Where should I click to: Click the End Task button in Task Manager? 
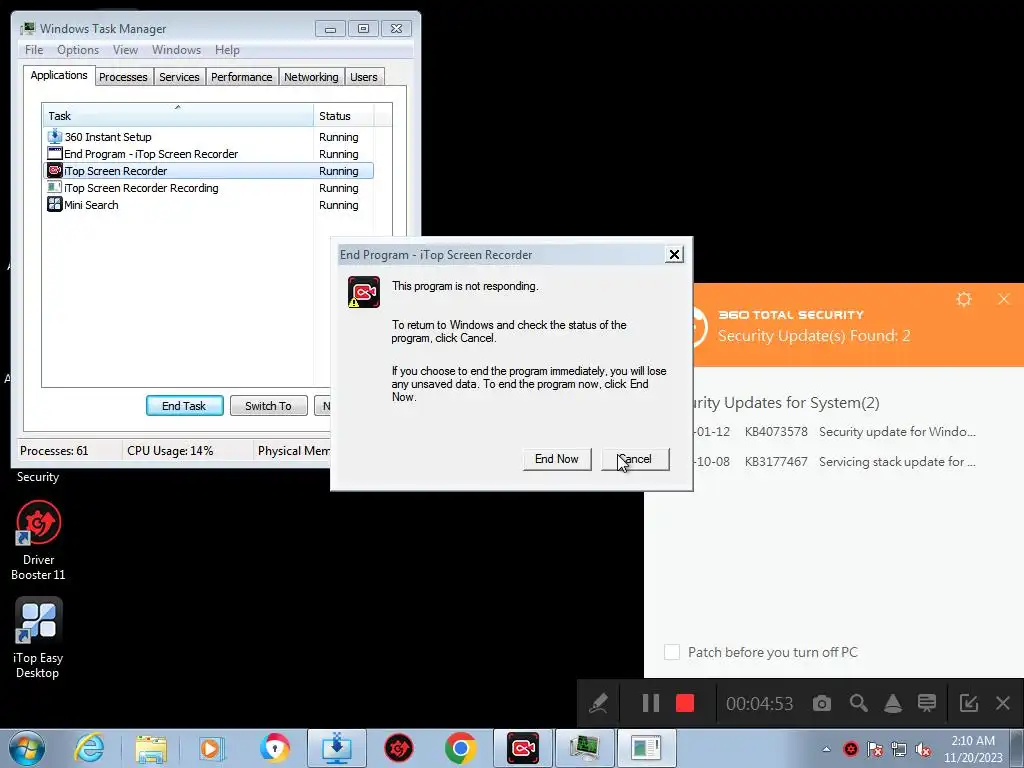(184, 406)
